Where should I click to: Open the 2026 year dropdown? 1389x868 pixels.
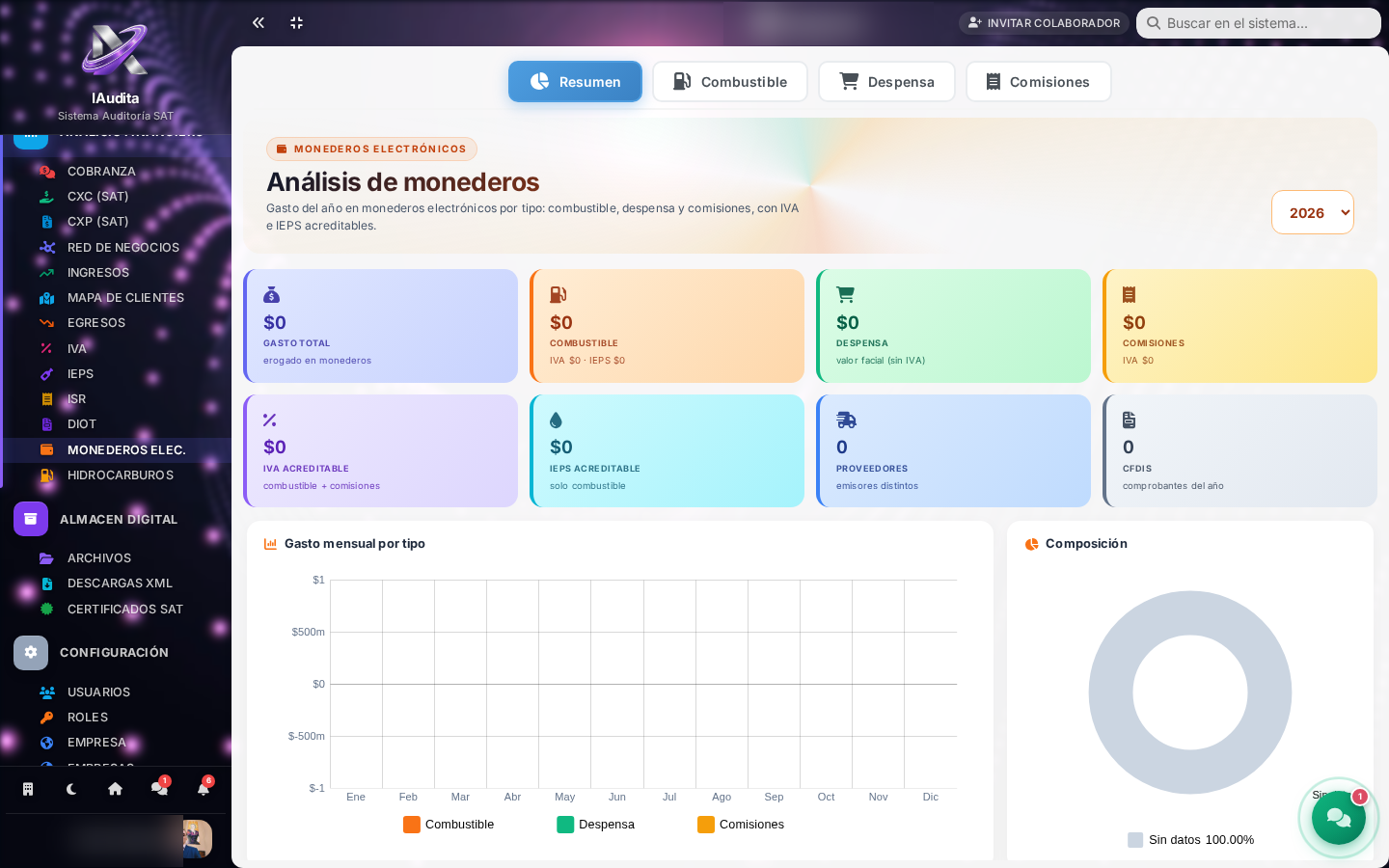click(1313, 212)
